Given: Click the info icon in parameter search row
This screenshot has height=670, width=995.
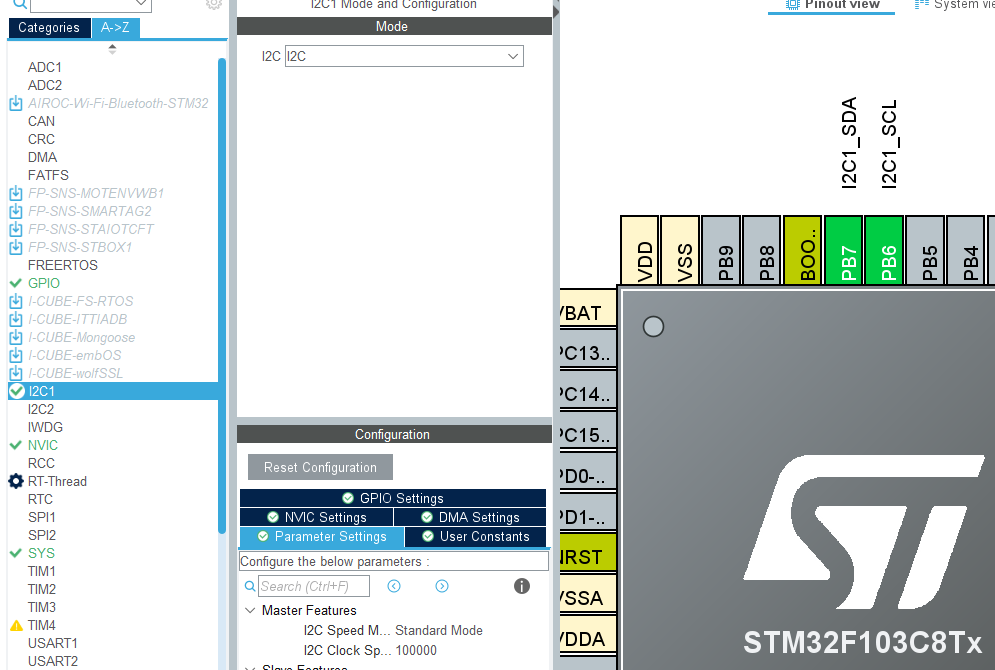Looking at the screenshot, I should click(522, 586).
